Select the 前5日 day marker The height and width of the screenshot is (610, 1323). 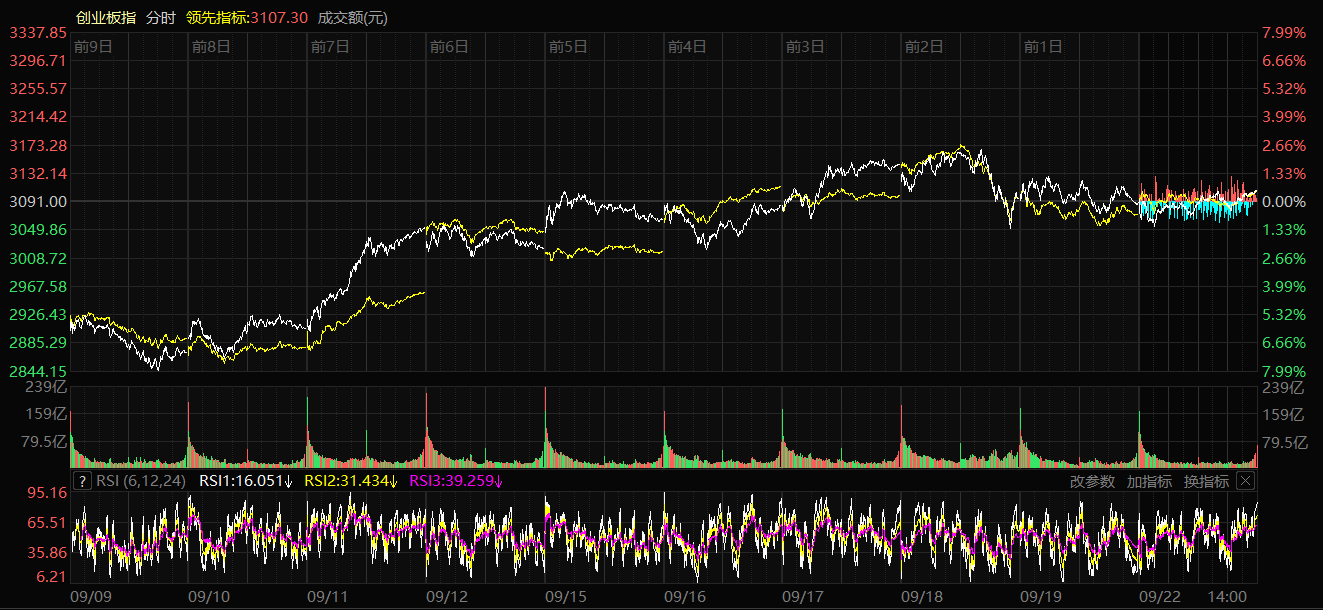568,46
